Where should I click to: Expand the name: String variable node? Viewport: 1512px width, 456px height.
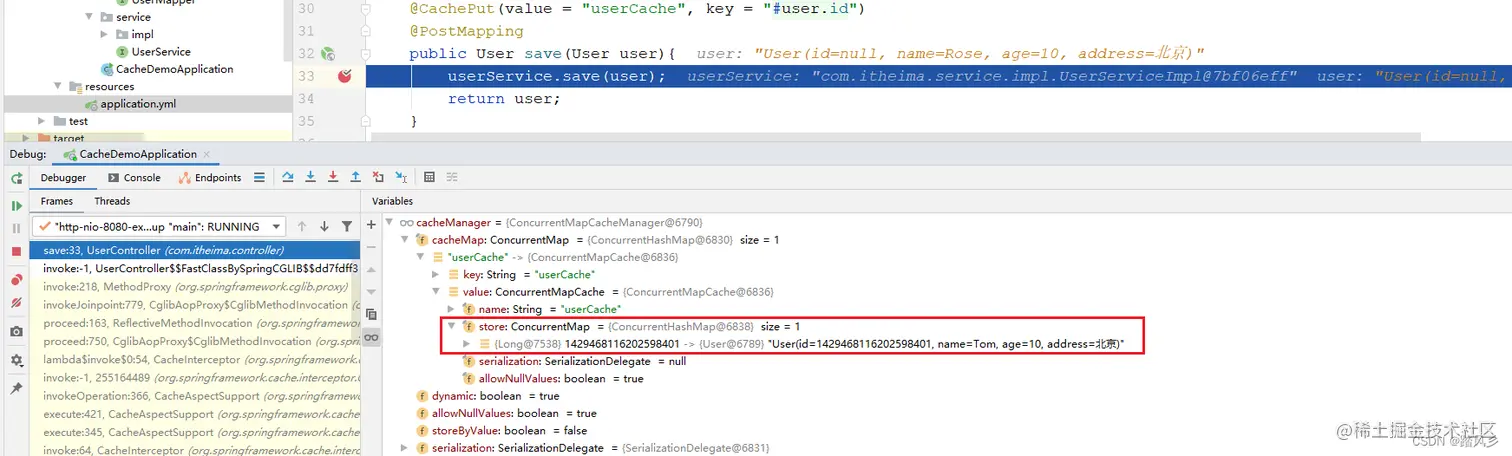click(x=451, y=309)
